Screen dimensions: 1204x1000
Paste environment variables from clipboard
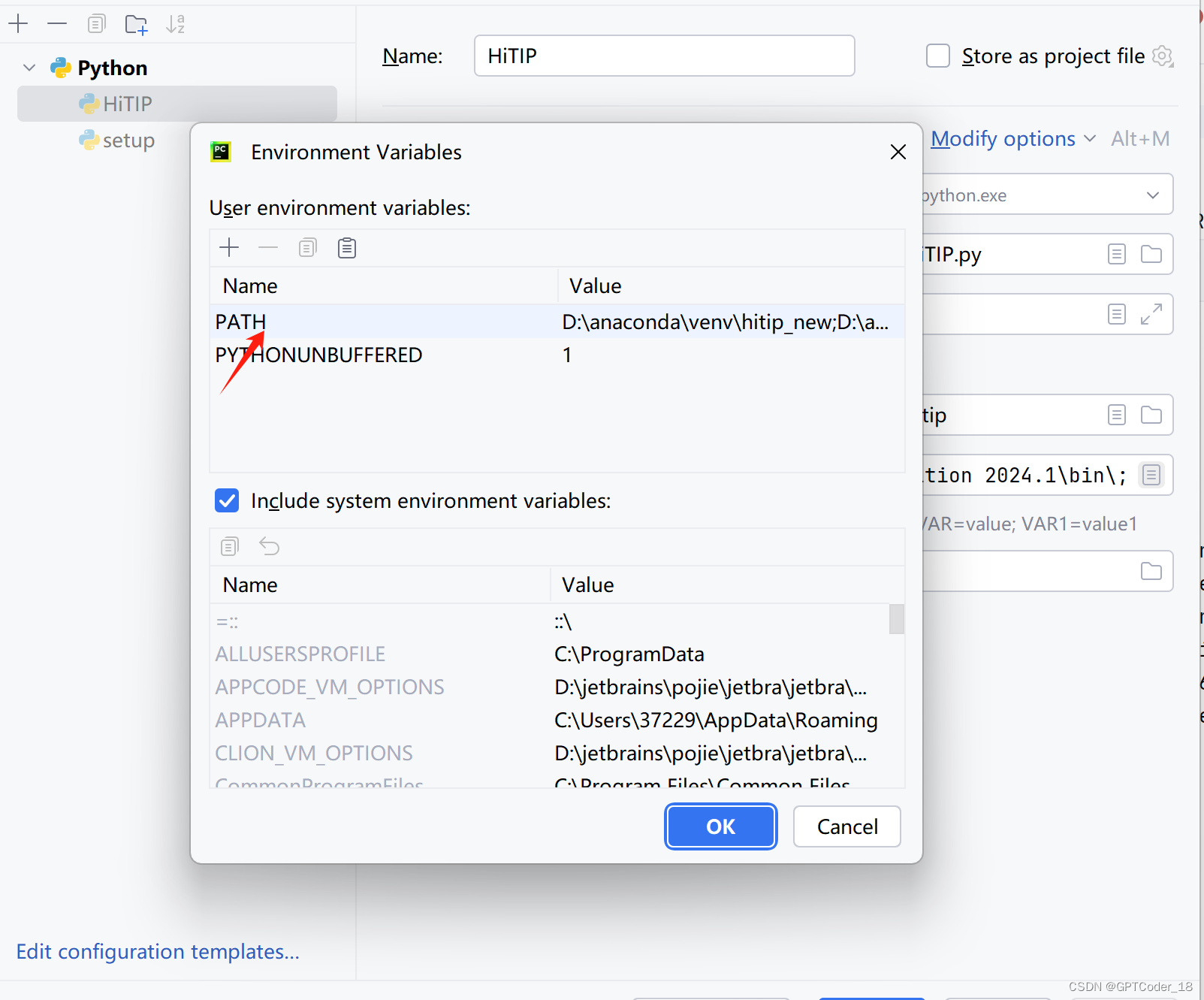tap(347, 247)
